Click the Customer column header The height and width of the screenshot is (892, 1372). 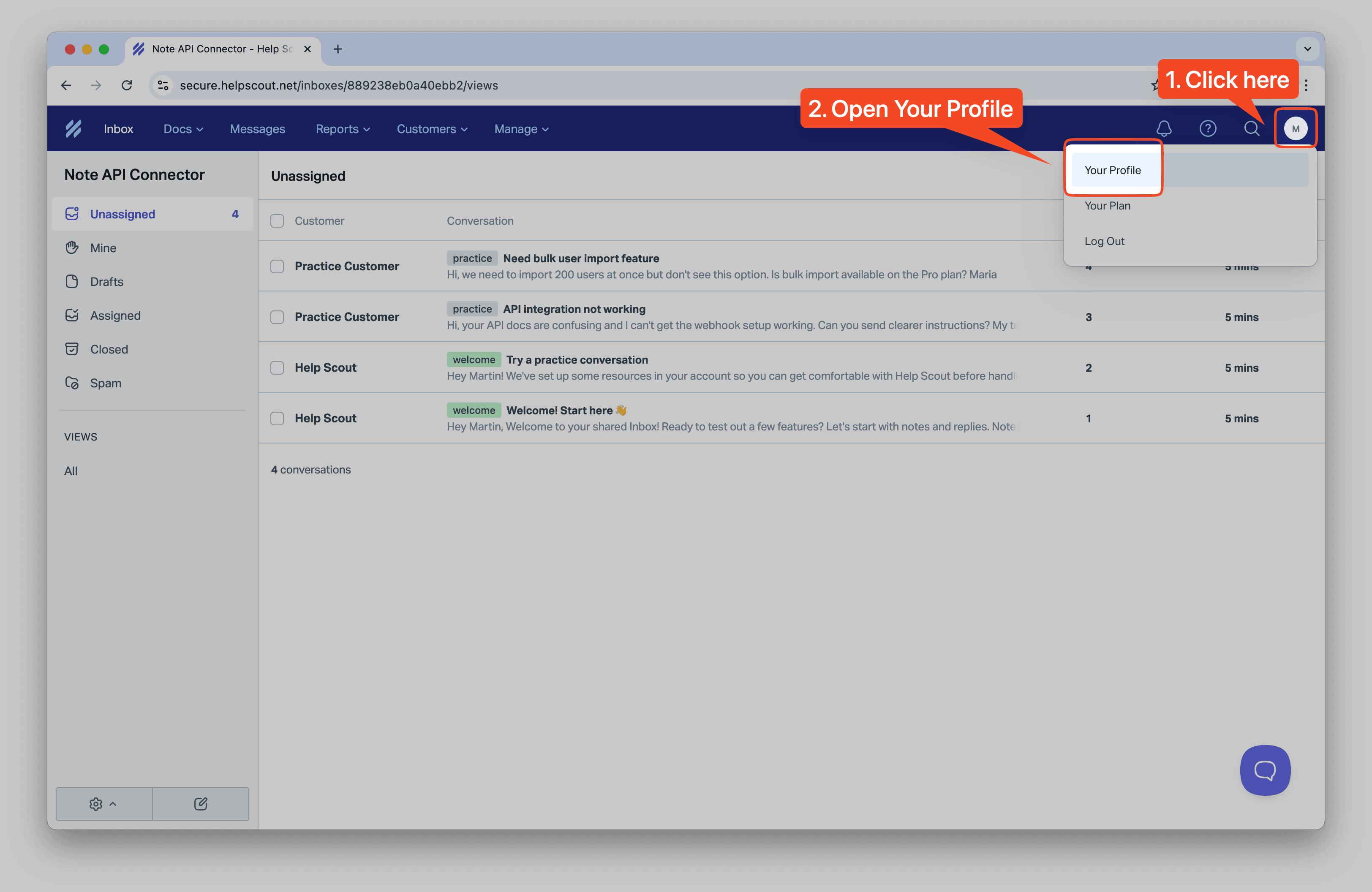point(319,221)
